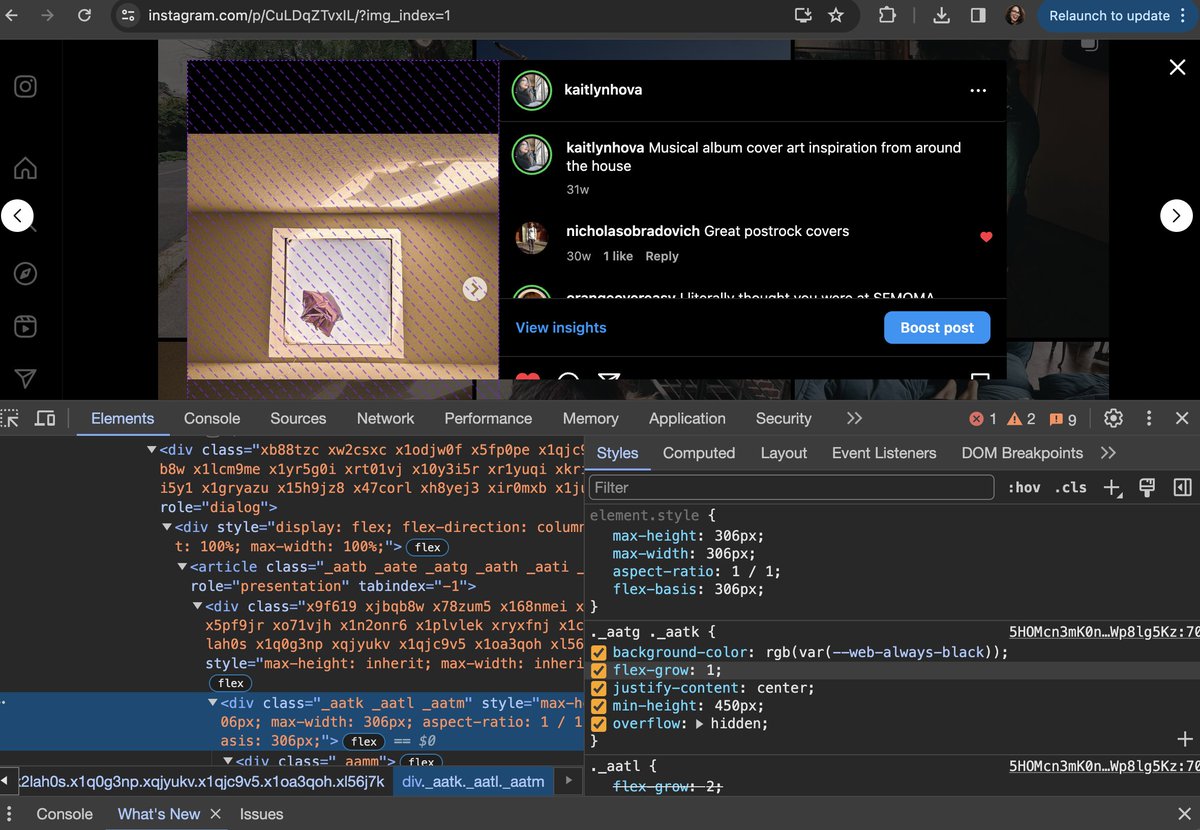Close the Instagram post dialog
This screenshot has height=830, width=1200.
pos(1177,67)
